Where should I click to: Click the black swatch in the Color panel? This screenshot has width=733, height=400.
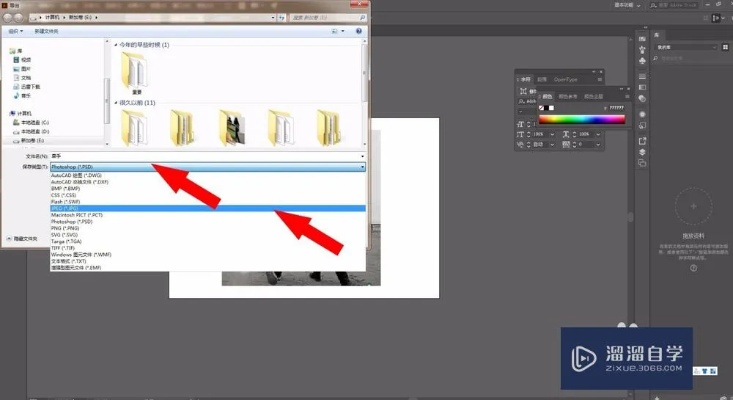point(546,108)
